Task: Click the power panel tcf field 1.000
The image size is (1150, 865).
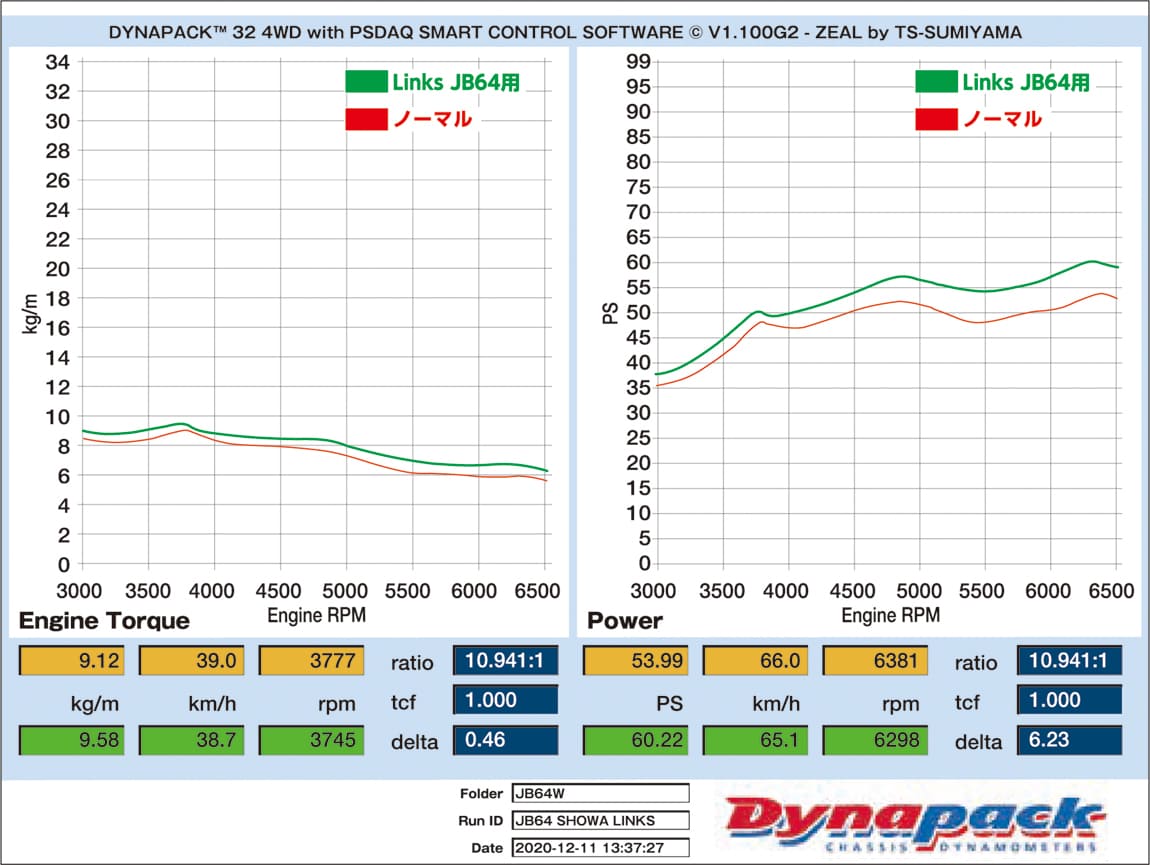Action: [1069, 700]
